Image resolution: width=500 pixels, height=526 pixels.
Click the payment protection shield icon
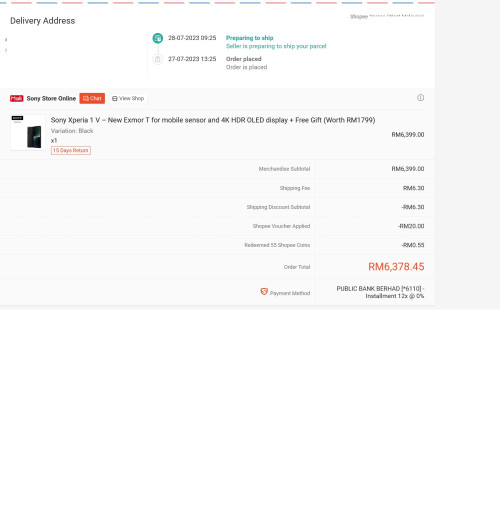[x=264, y=292]
